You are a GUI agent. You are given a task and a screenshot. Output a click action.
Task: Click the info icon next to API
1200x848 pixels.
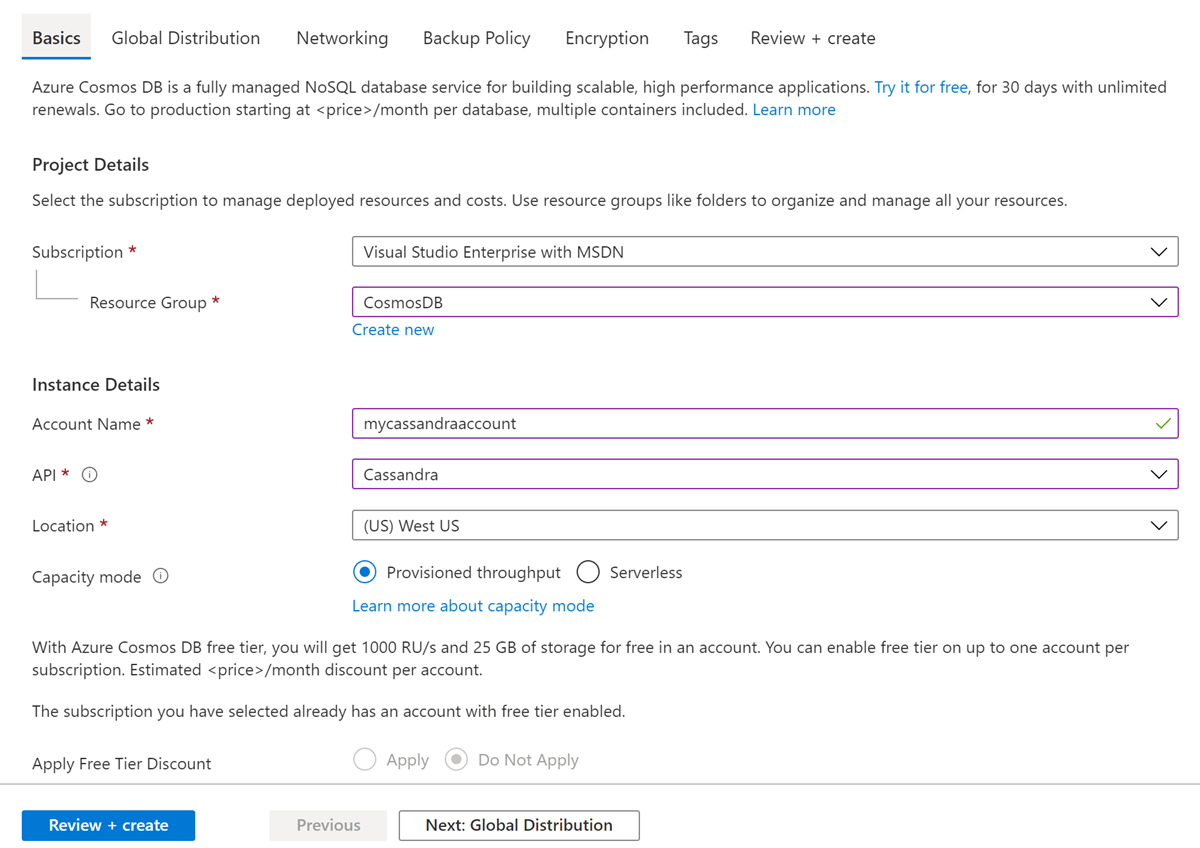click(x=89, y=474)
